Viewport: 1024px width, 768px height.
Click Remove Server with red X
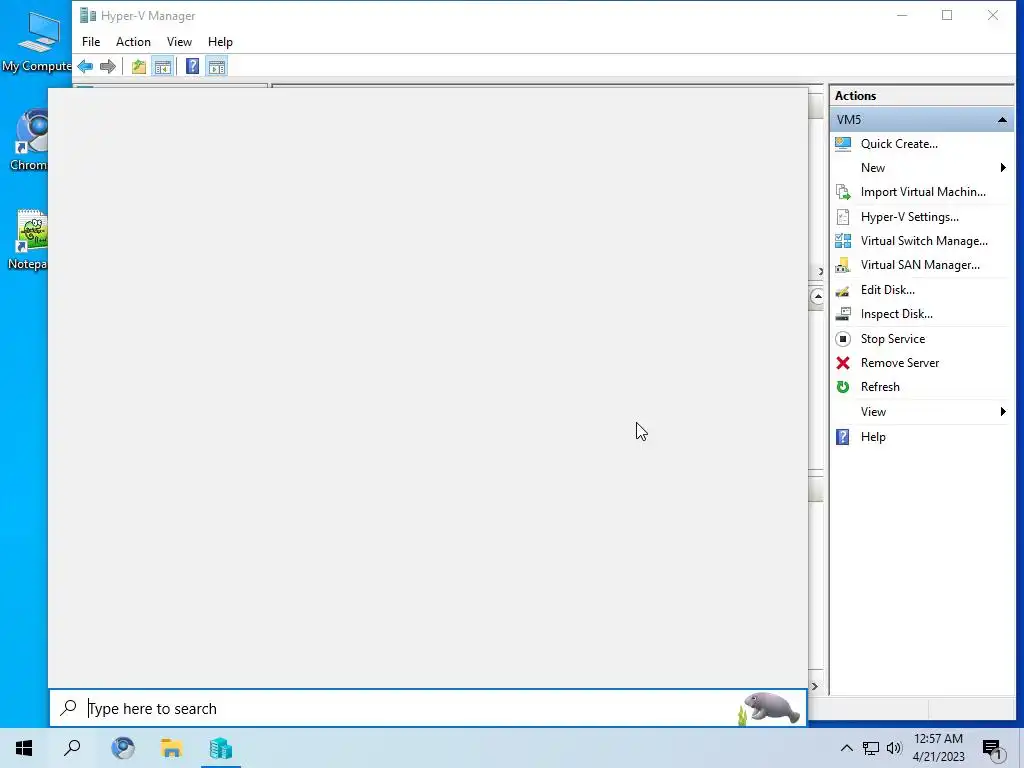click(x=899, y=363)
